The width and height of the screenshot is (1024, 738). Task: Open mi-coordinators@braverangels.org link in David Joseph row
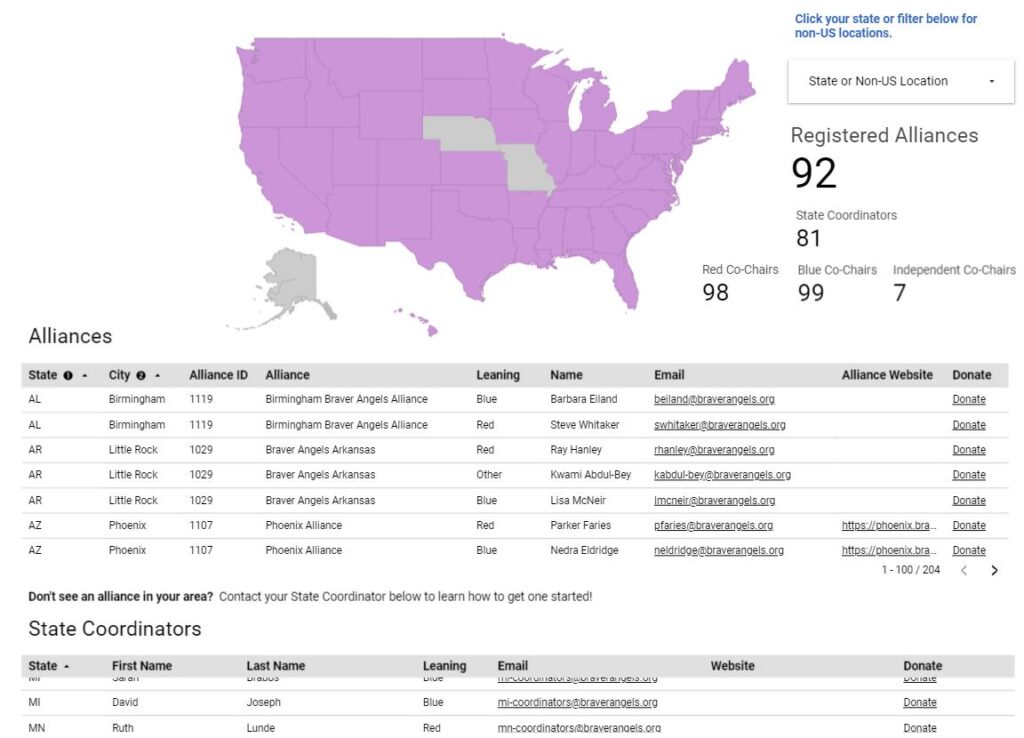click(577, 702)
